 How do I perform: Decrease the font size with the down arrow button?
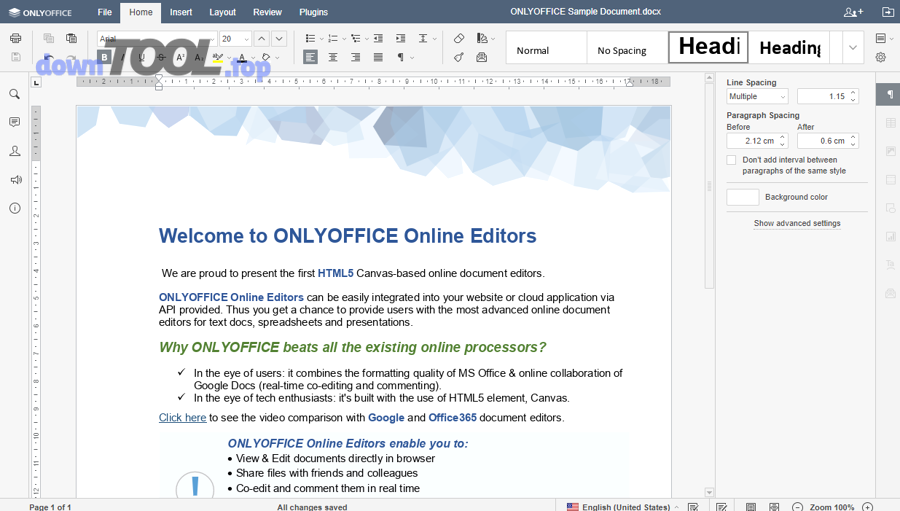pyautogui.click(x=279, y=38)
